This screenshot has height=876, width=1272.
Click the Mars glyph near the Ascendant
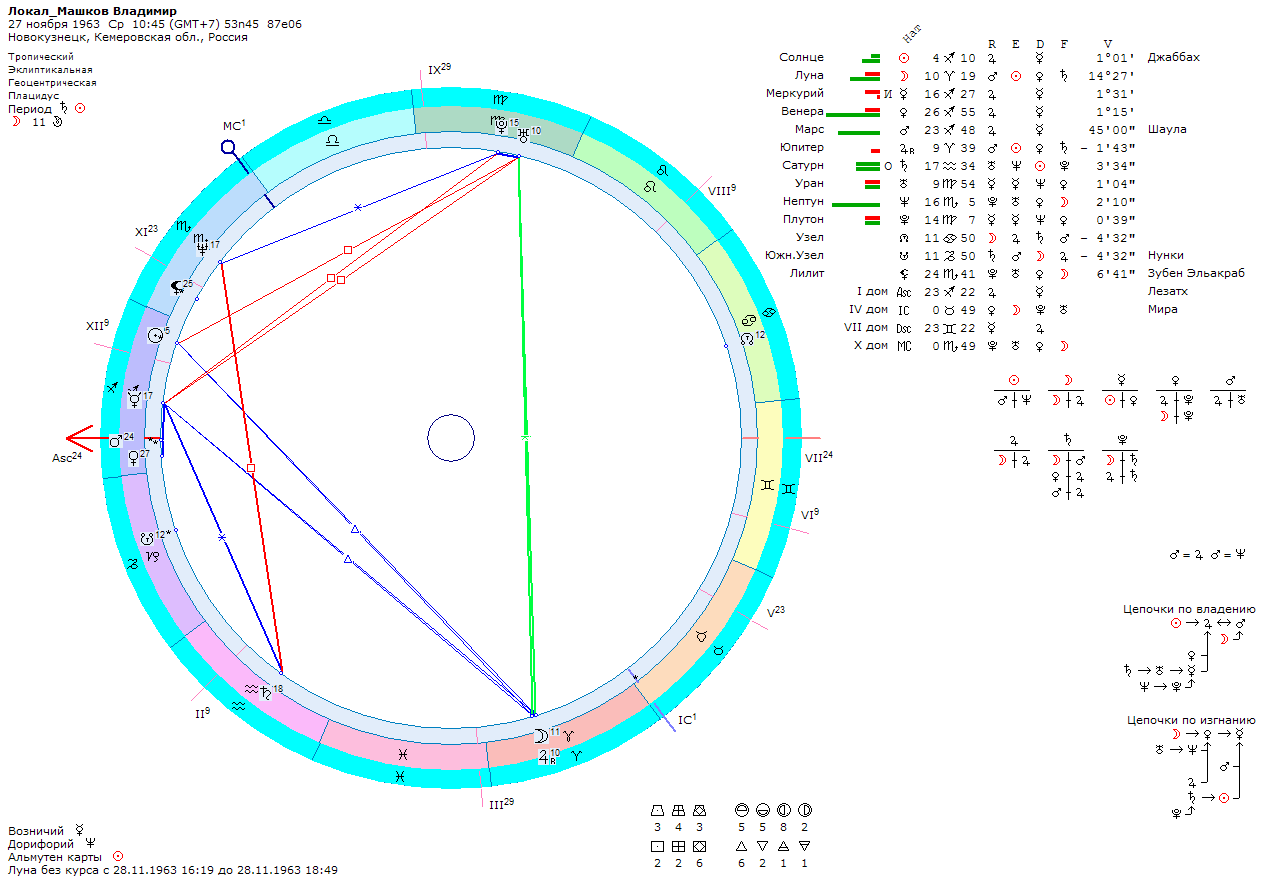(x=116, y=439)
